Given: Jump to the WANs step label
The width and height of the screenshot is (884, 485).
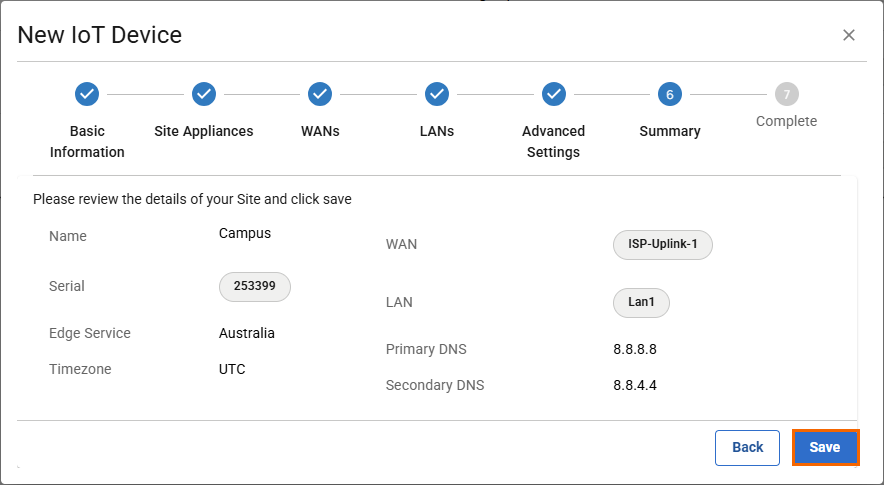Looking at the screenshot, I should [320, 131].
